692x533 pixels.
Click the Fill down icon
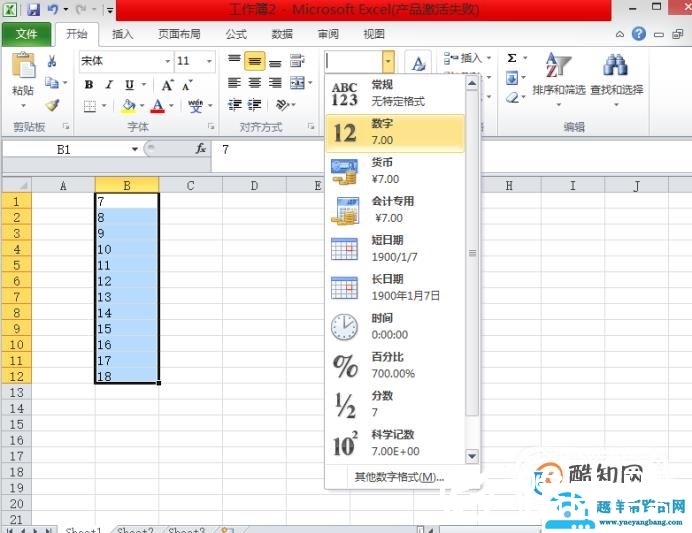(x=512, y=79)
